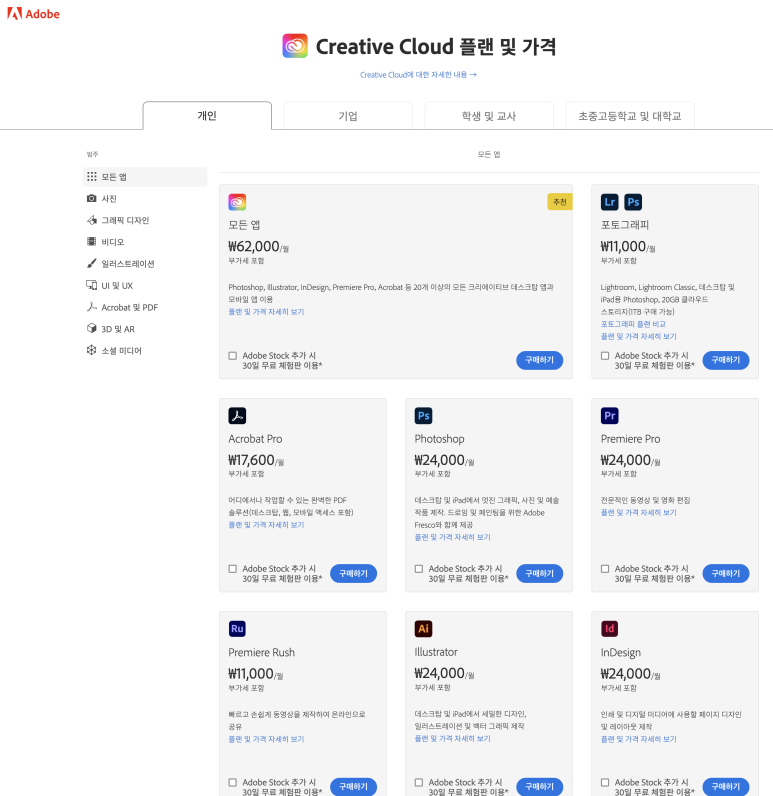Open 플랜 및 가격 자세히 보기 on Photoshop card
This screenshot has width=773, height=796.
click(452, 537)
